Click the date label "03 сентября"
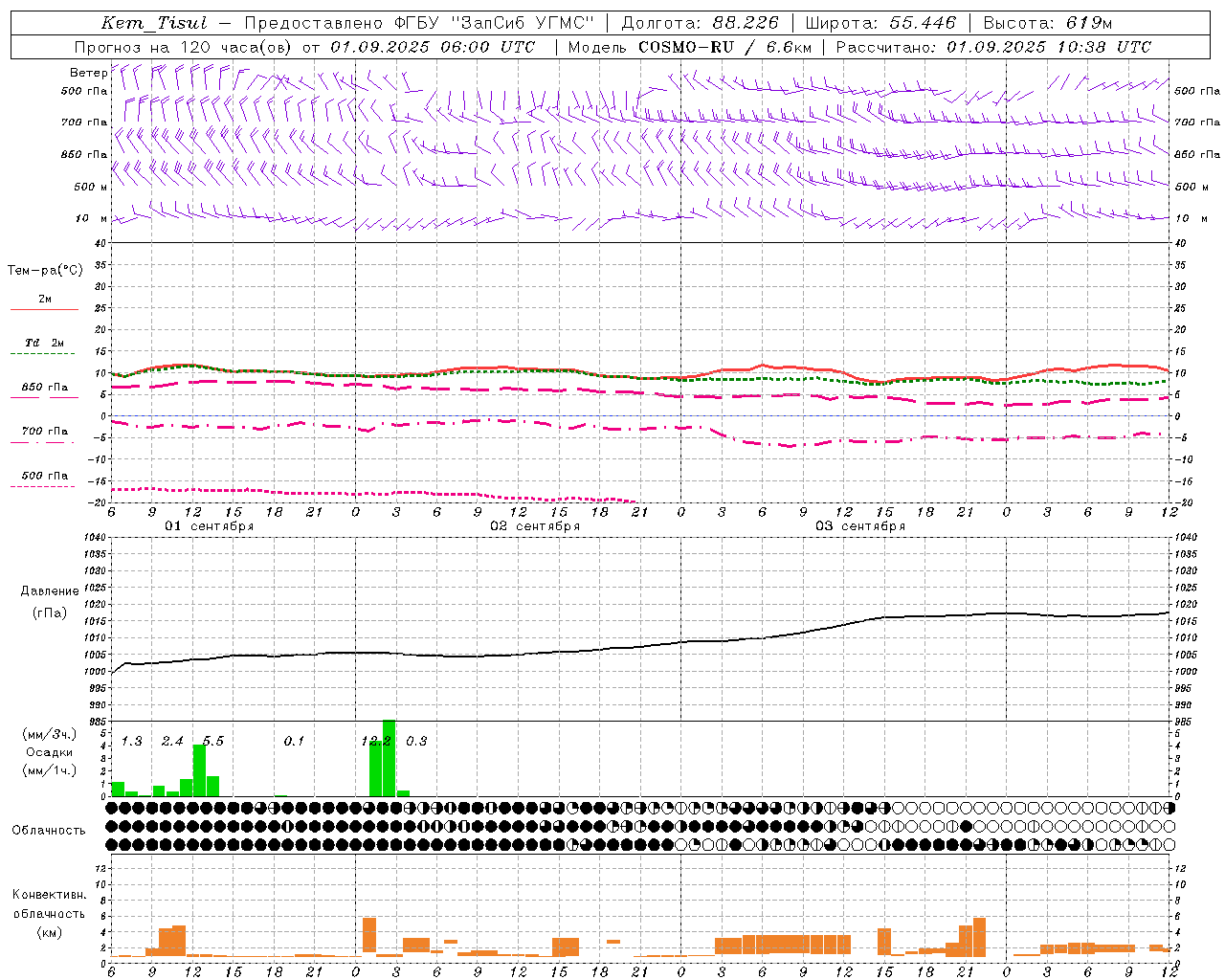1225x980 pixels. 859,526
